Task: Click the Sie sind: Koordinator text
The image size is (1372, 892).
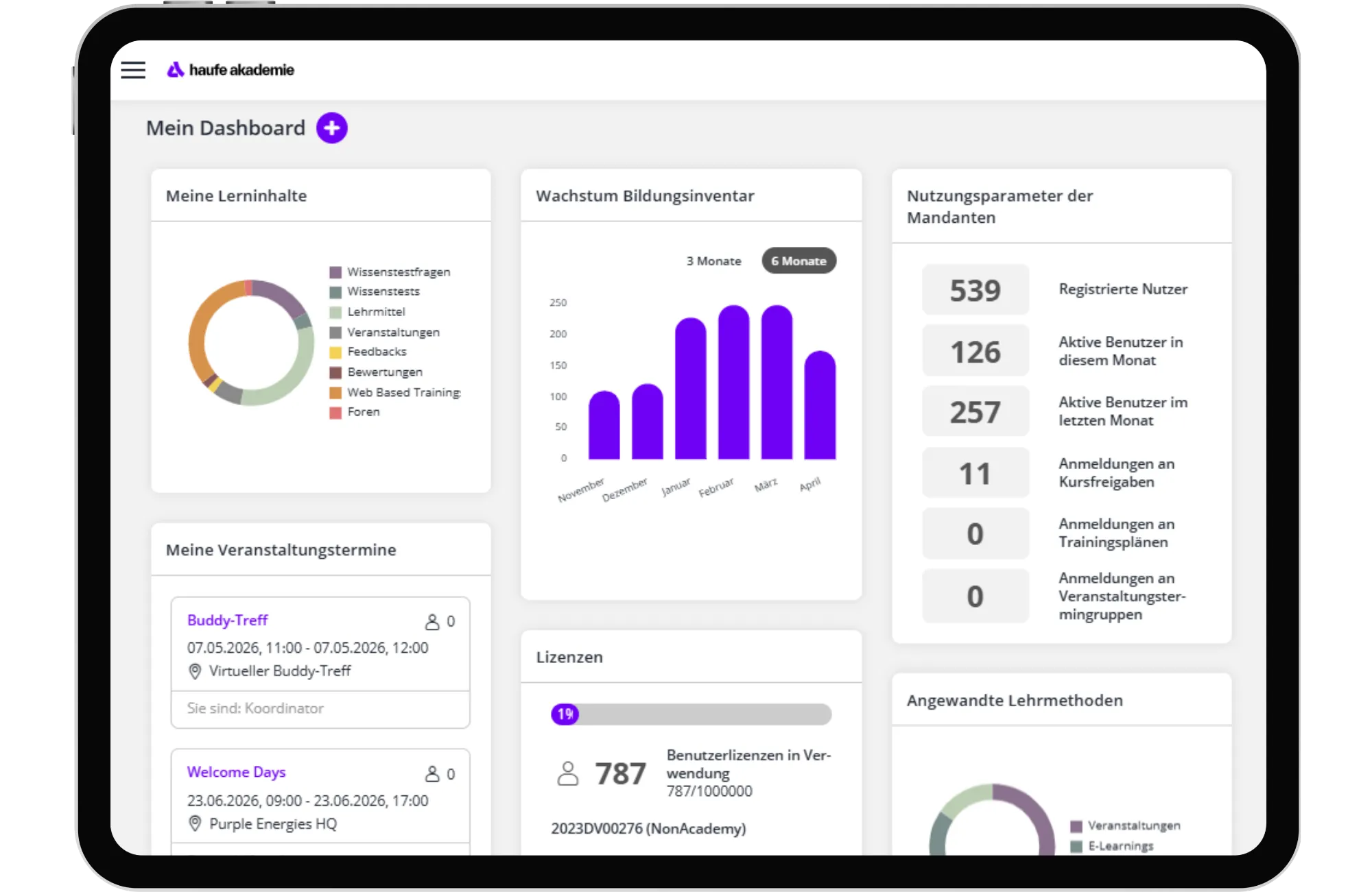Action: coord(255,708)
